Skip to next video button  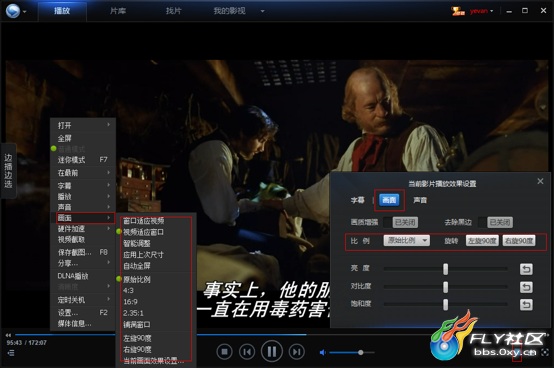(296, 352)
